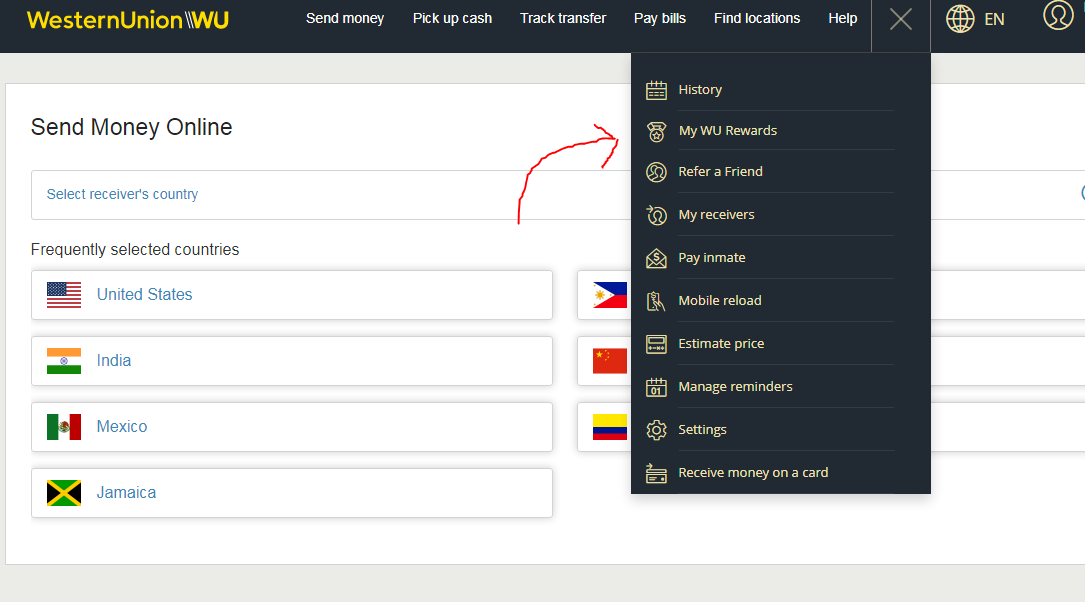
Task: Open Estimate price menu entry
Action: click(x=721, y=343)
